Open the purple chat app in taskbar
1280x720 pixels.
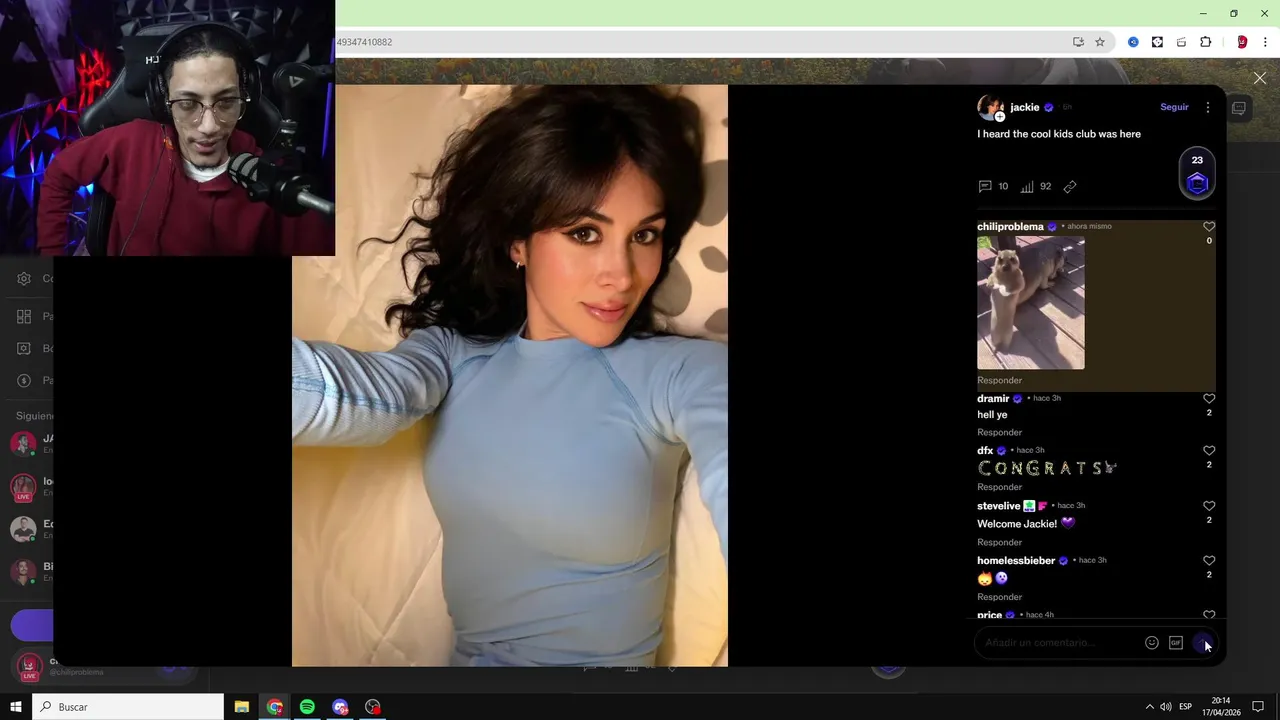(x=340, y=707)
